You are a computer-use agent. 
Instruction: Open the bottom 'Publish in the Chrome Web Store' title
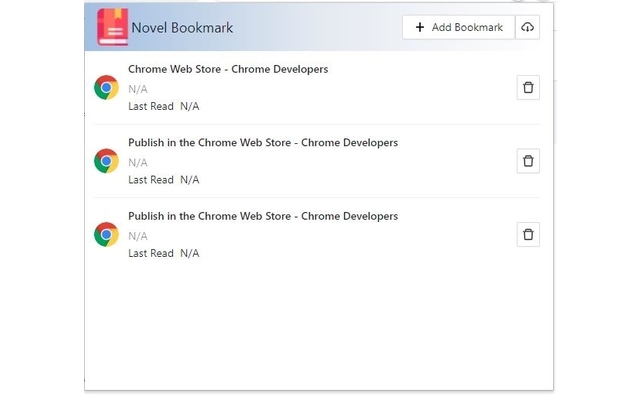(263, 216)
